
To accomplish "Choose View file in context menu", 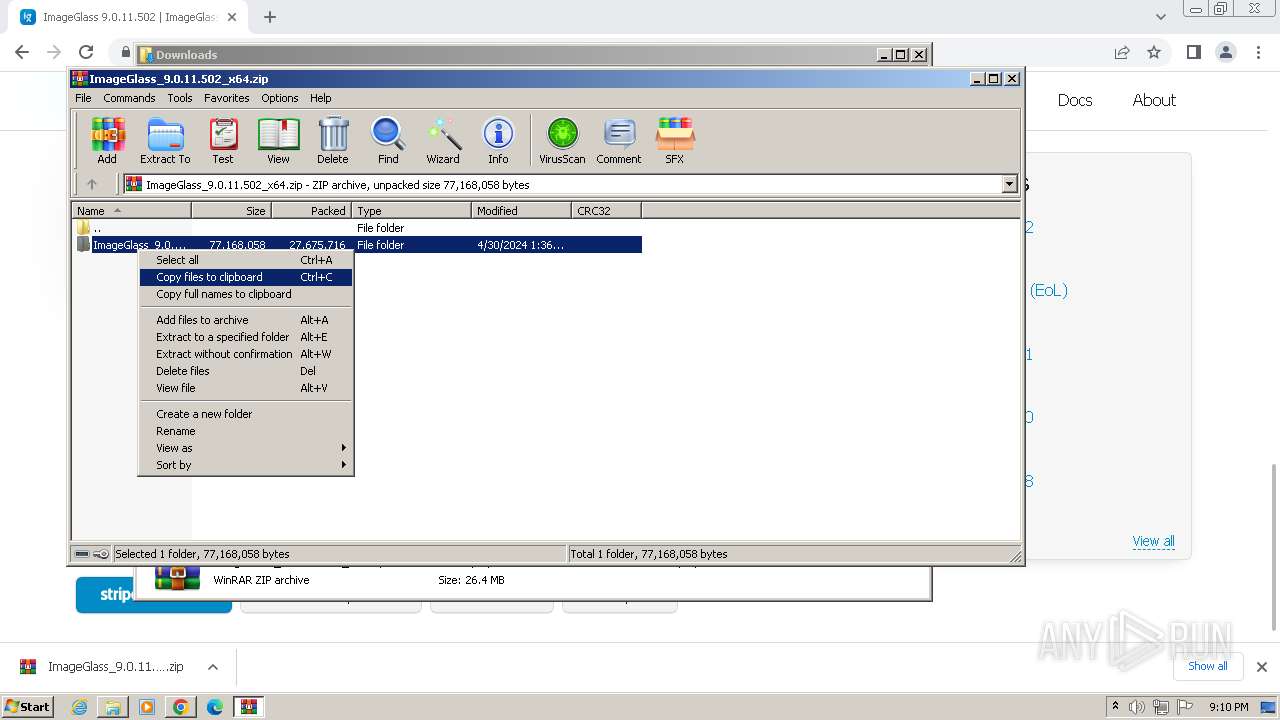I will (x=246, y=388).
